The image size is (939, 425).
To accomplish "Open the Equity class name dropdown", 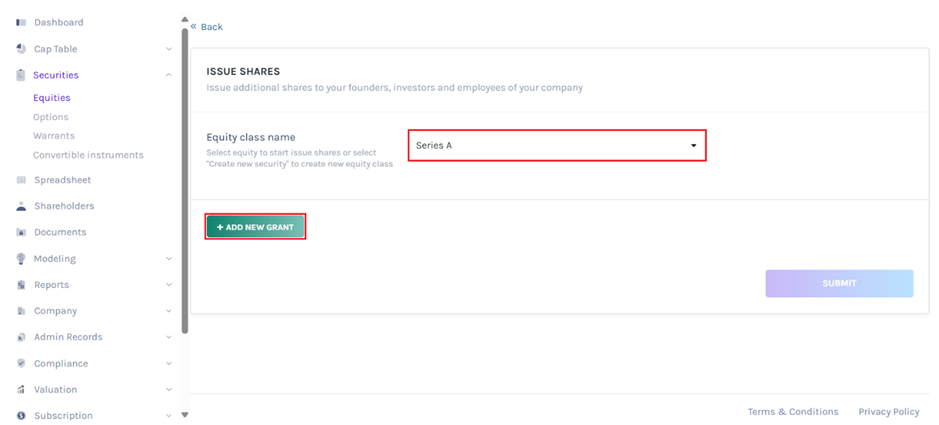I will point(556,145).
